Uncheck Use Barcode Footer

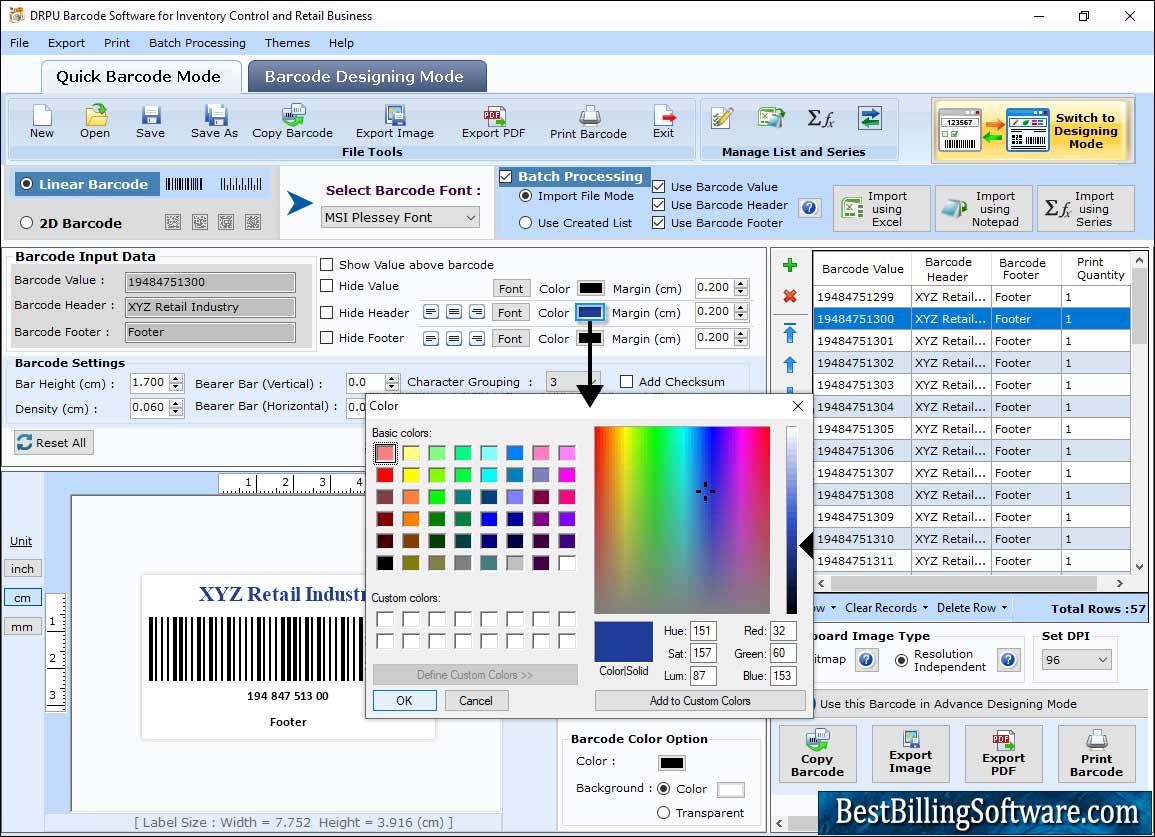[659, 223]
